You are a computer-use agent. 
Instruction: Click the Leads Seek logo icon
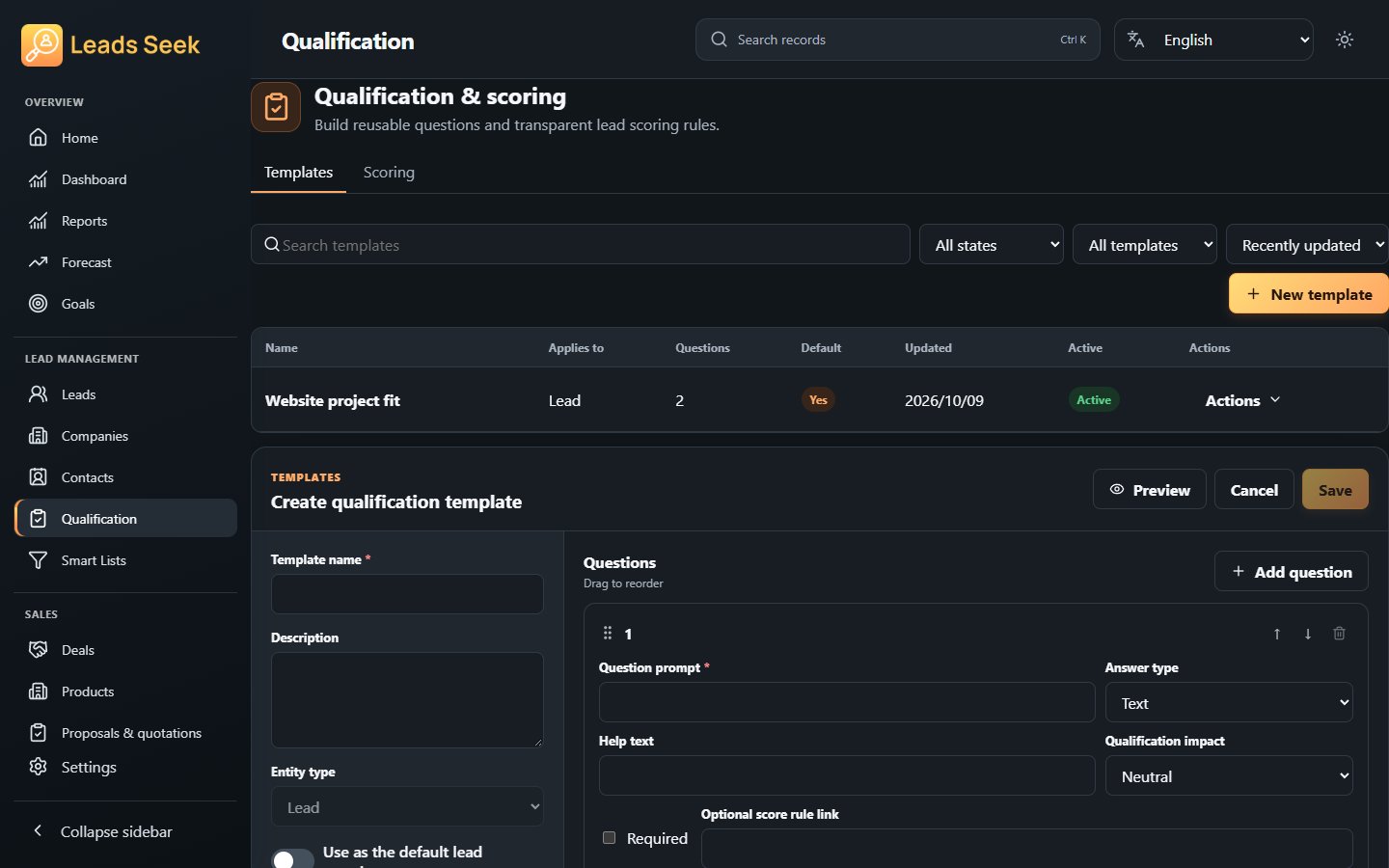(x=41, y=44)
